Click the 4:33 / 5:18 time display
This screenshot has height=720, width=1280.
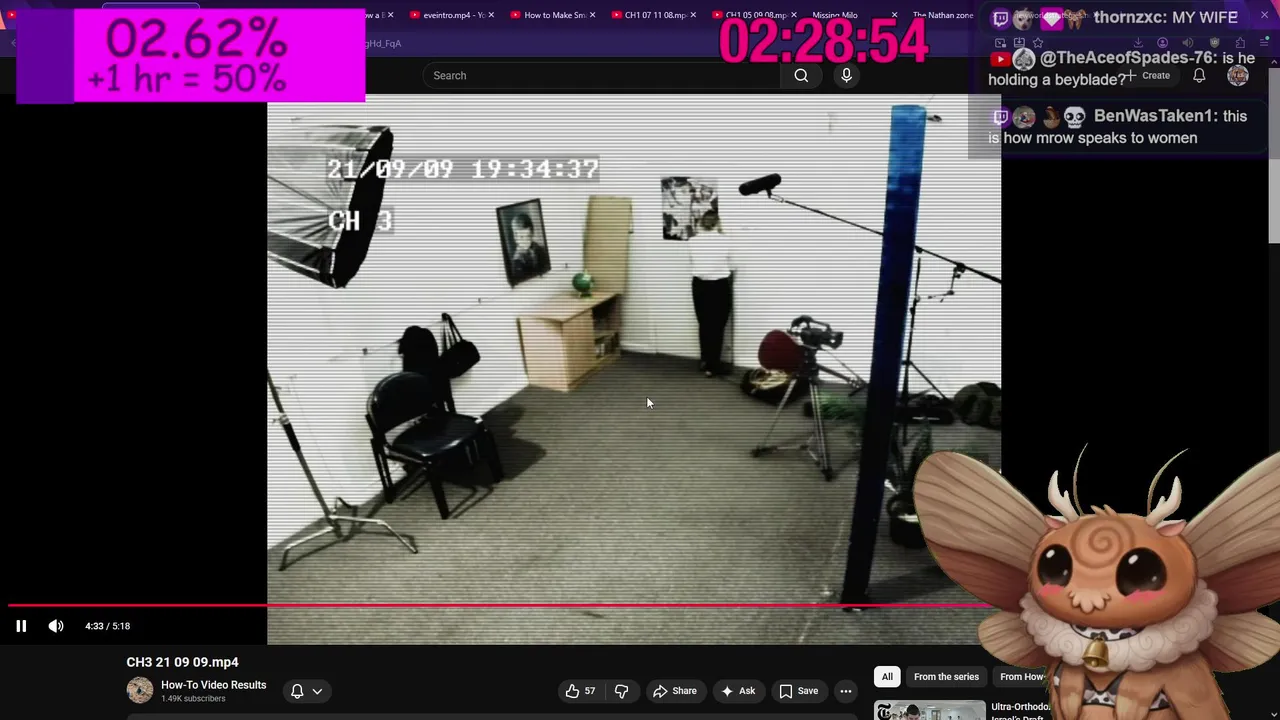tap(108, 626)
